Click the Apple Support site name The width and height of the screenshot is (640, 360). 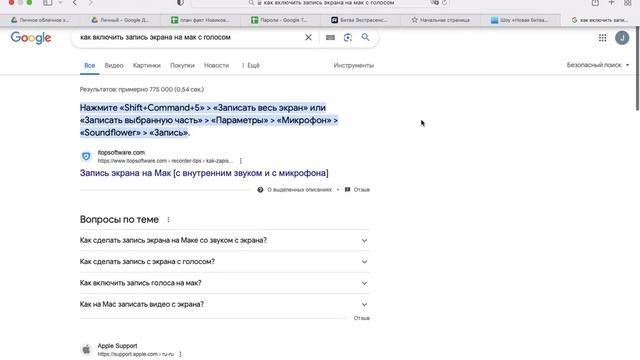117,346
